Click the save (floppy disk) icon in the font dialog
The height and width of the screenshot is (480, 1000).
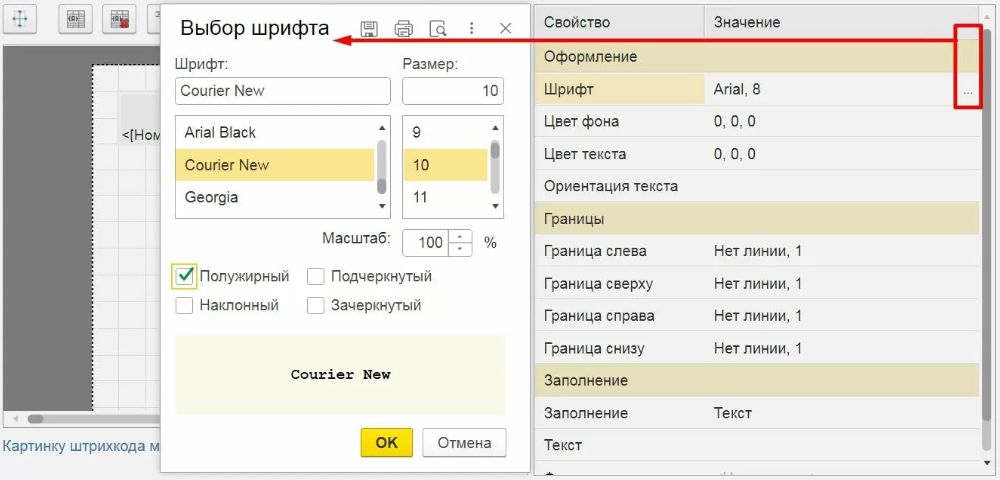pyautogui.click(x=369, y=29)
